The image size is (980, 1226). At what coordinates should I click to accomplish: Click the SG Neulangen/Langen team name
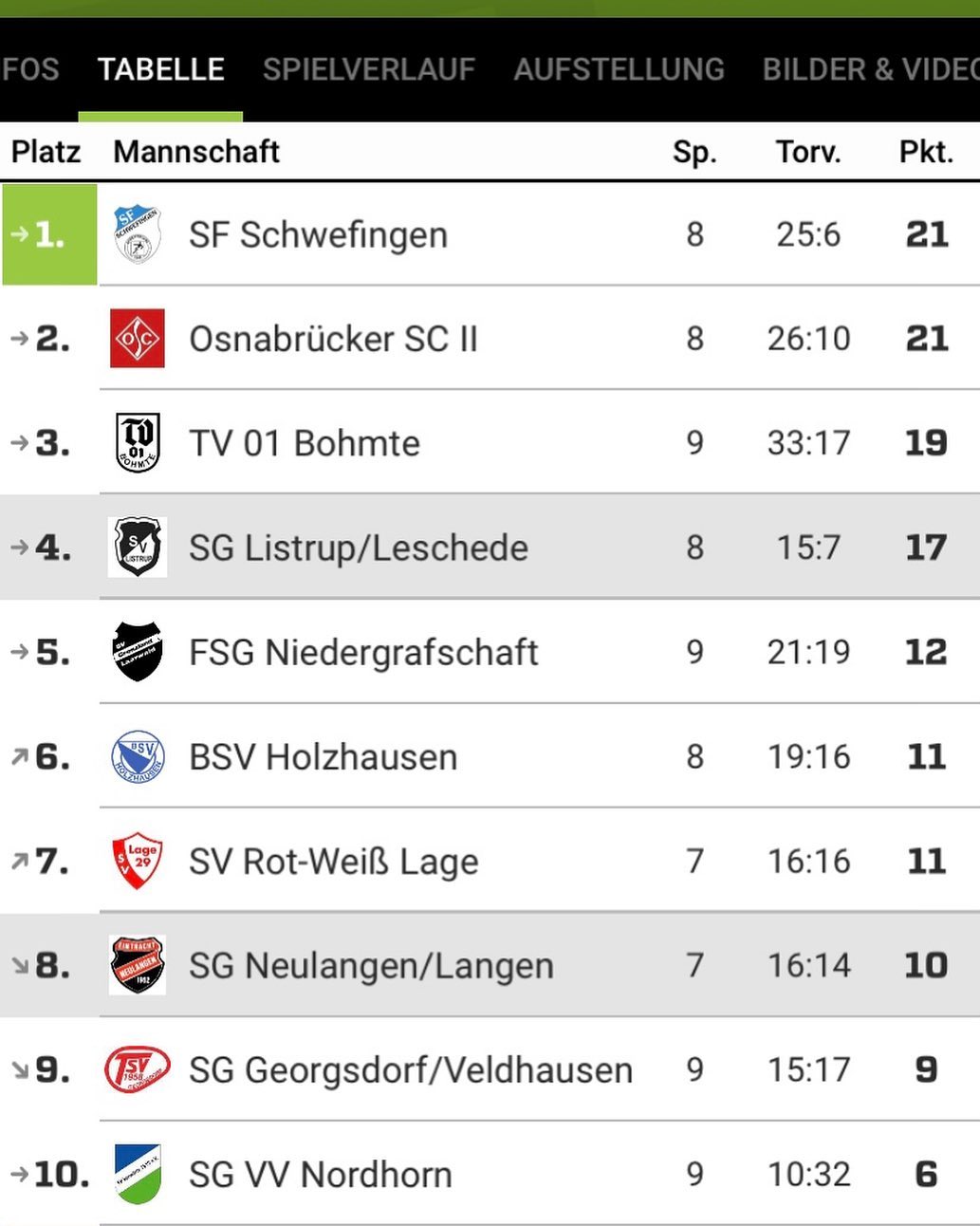[371, 966]
